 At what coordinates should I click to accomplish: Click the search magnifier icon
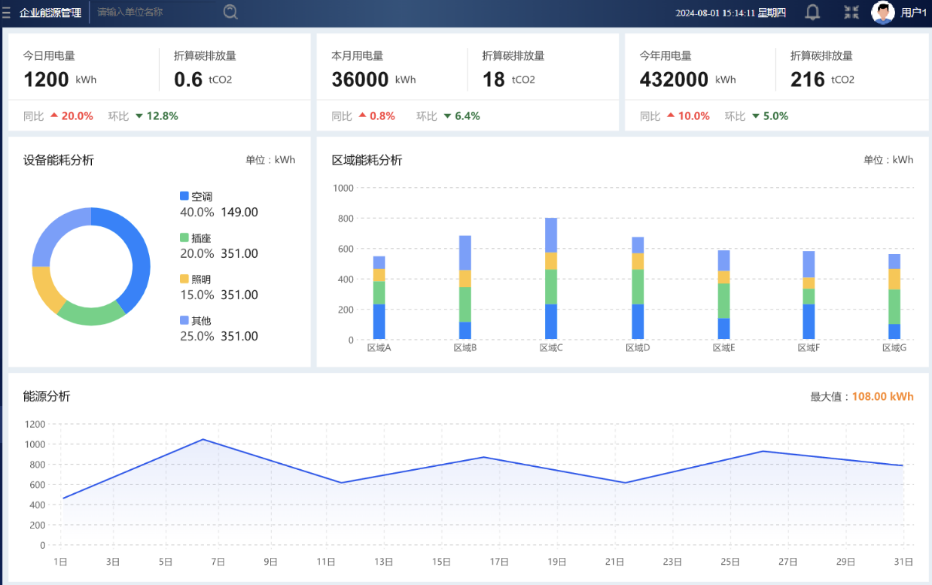point(230,12)
